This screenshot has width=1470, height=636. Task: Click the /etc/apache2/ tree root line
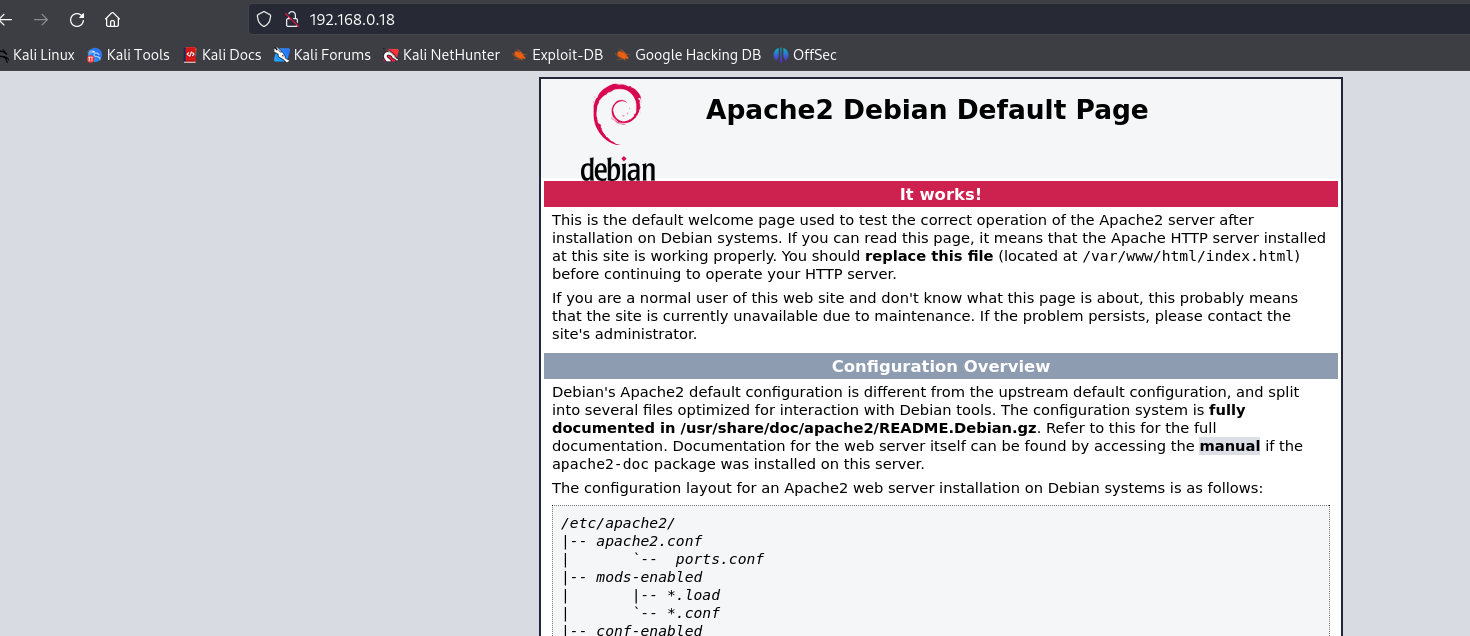pyautogui.click(x=618, y=523)
